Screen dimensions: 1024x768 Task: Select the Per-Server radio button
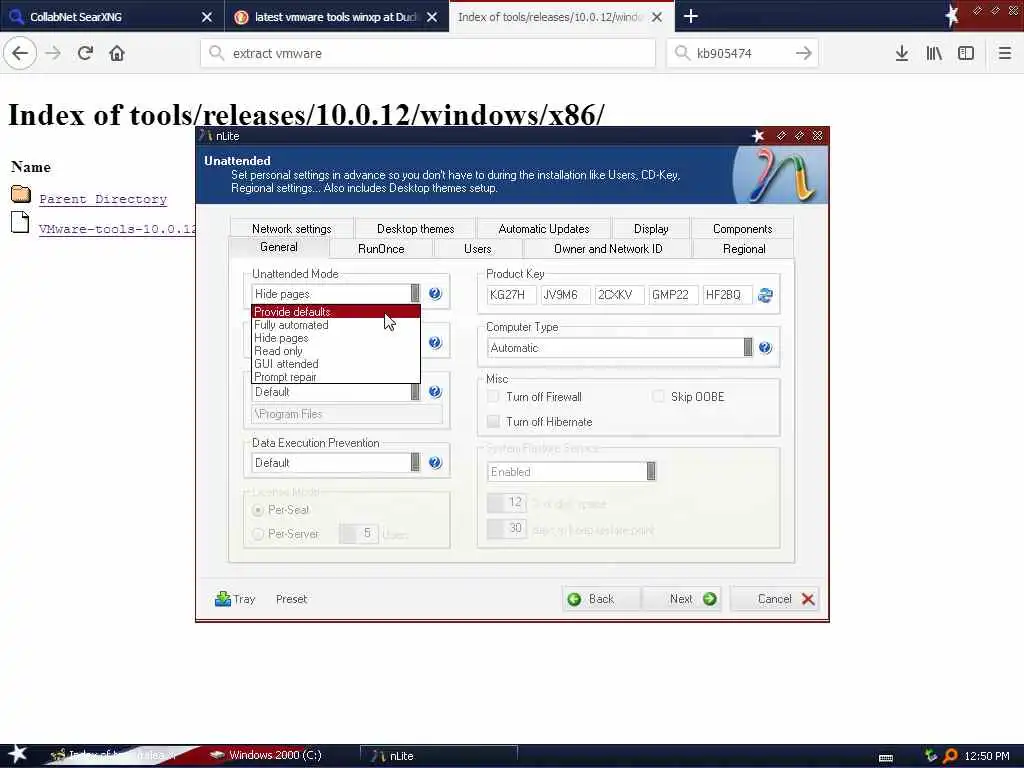pos(258,534)
